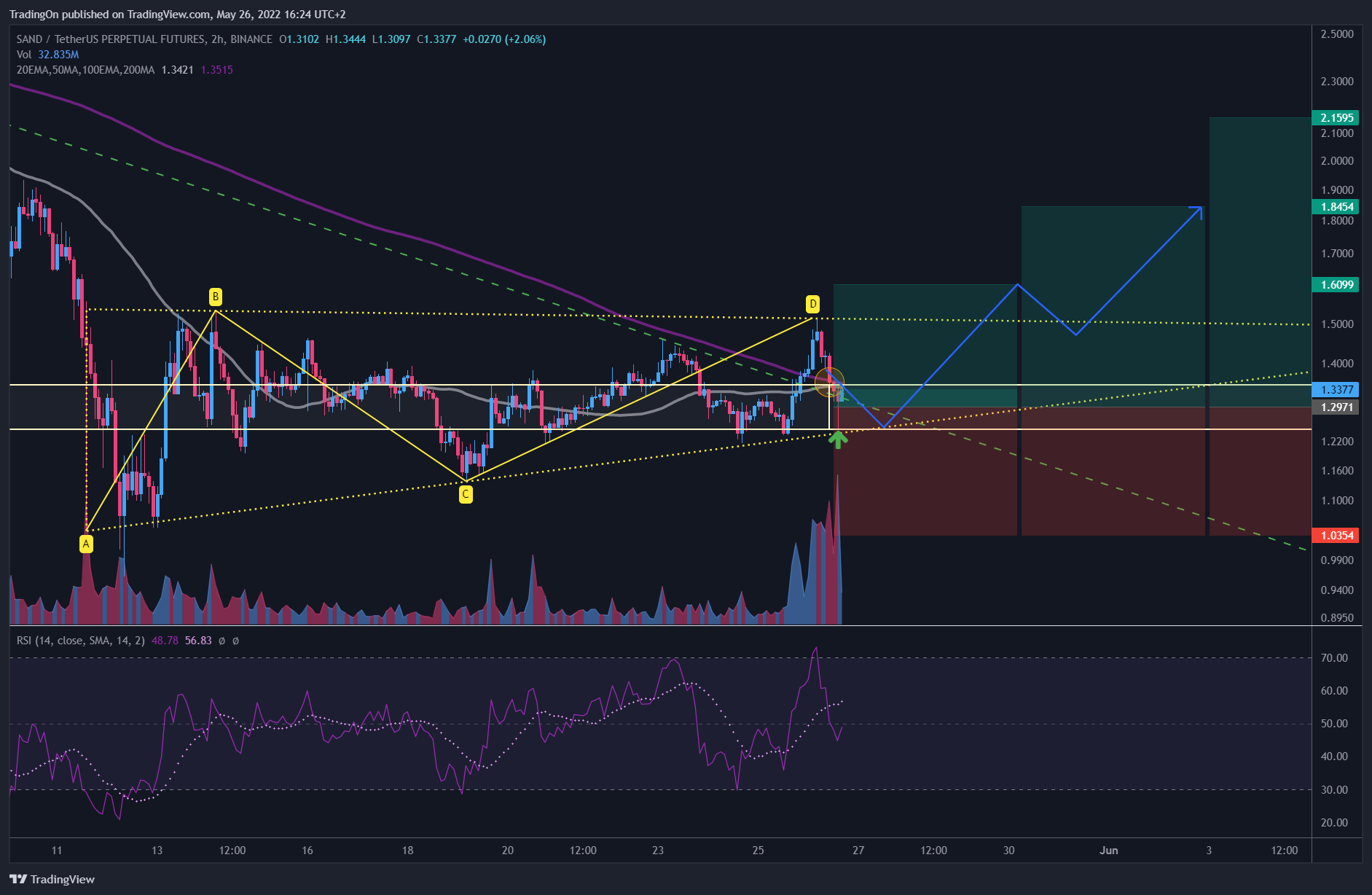Click the TradingView logo at bottom left
The width and height of the screenshot is (1372, 895).
pos(52,879)
